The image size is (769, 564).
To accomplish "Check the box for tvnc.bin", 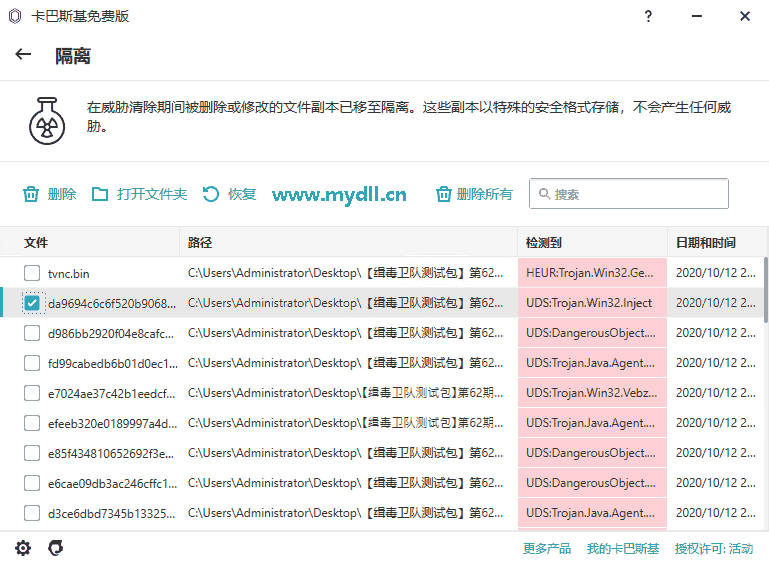I will point(32,273).
